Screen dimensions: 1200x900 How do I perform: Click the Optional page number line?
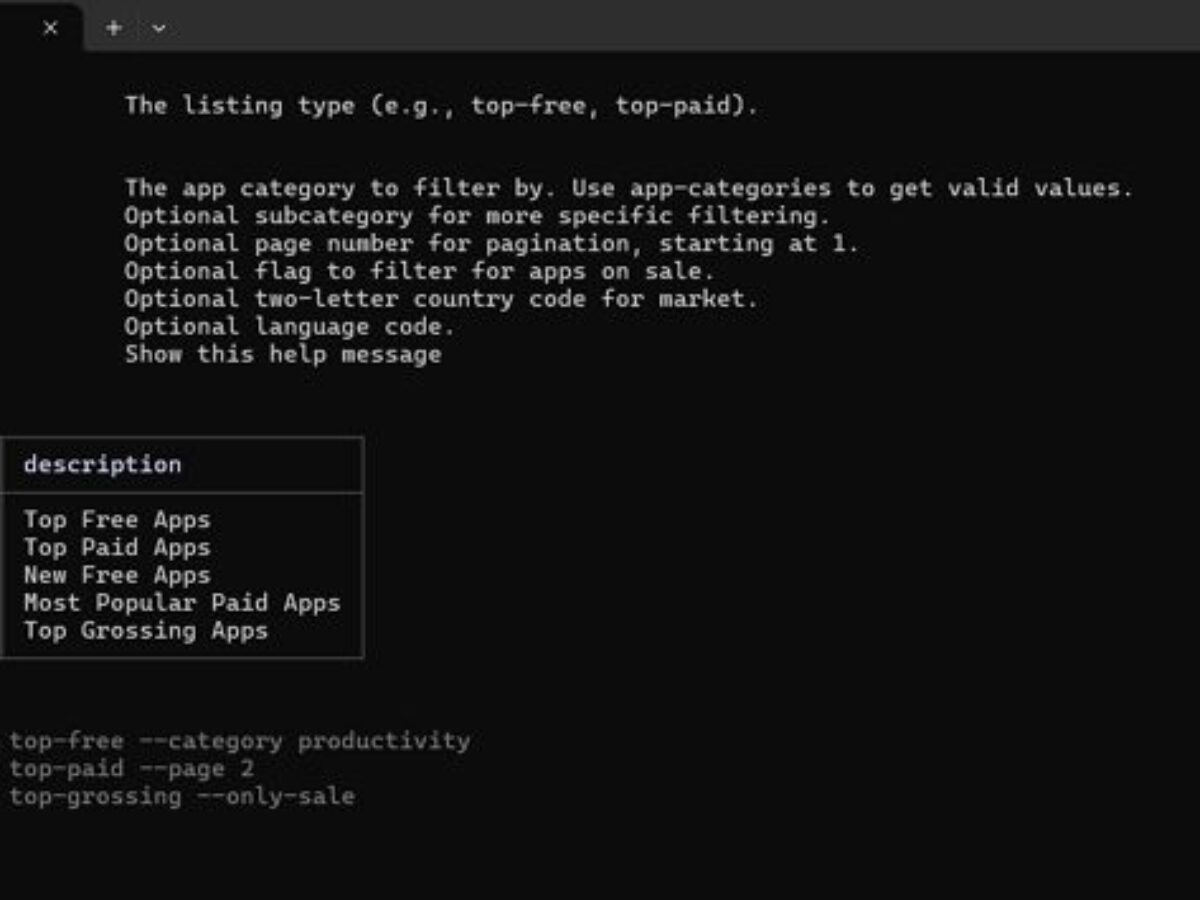(491, 244)
